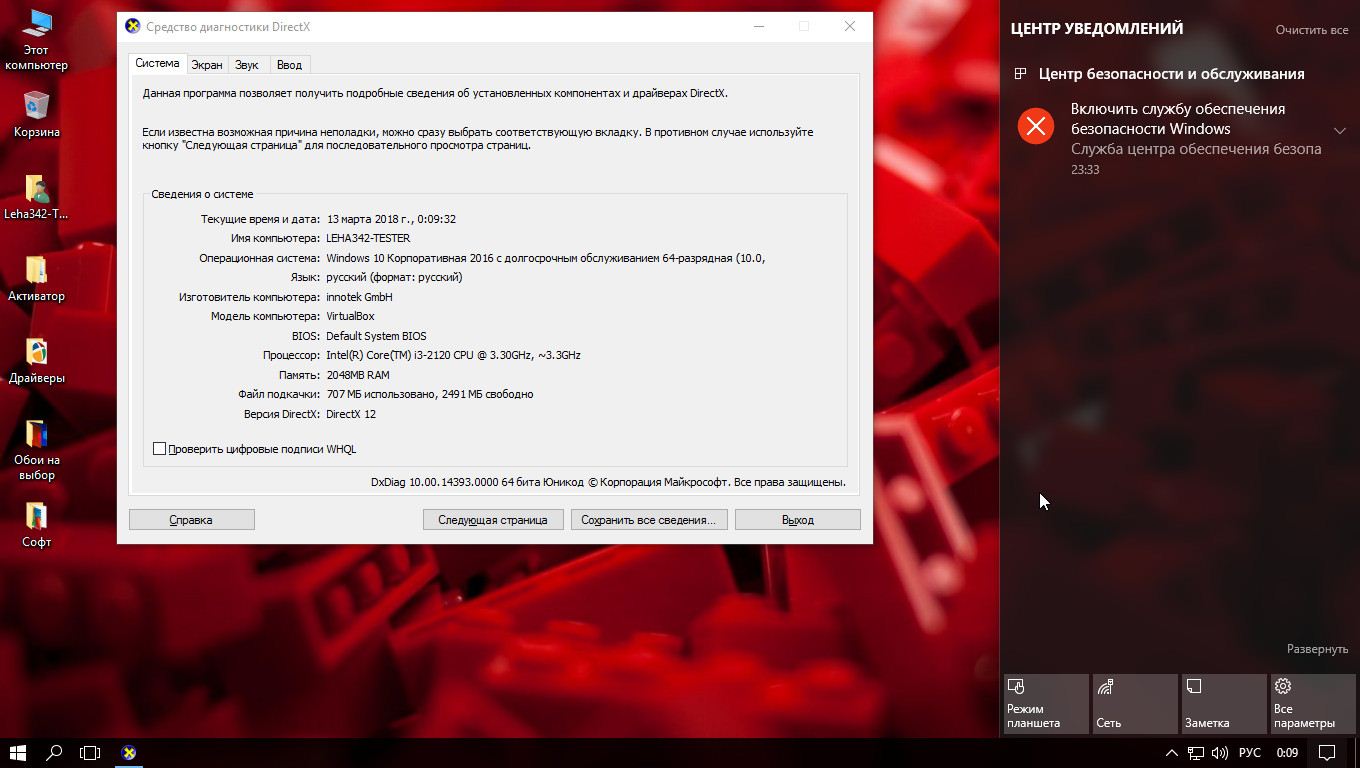The image size is (1360, 768).
Task: Click the Центр безопасности и обслуживания header
Action: [1171, 74]
